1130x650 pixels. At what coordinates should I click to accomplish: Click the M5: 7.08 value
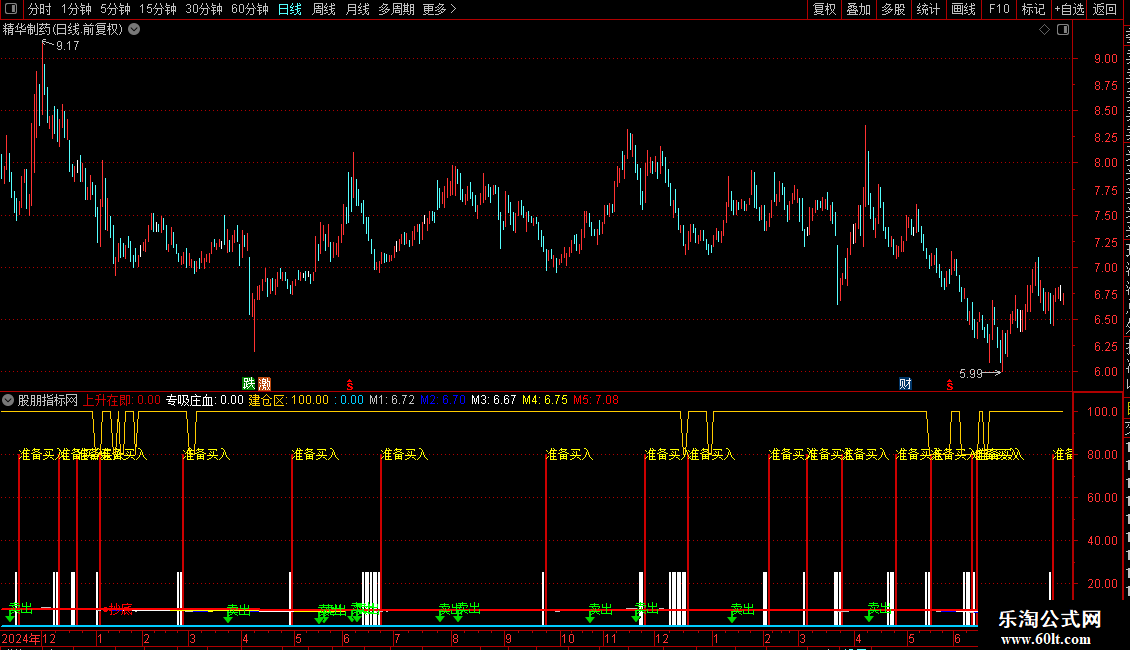595,400
